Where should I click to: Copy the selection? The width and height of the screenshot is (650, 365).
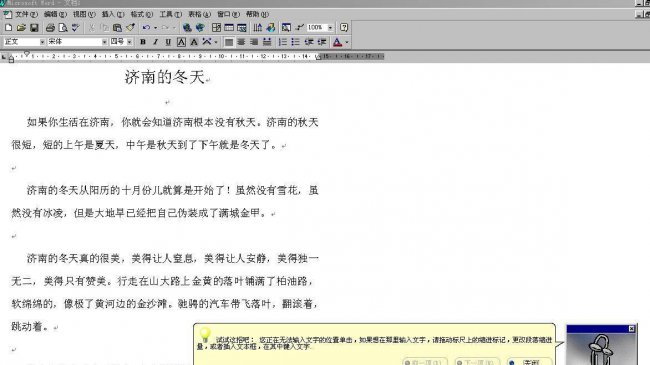click(x=104, y=28)
